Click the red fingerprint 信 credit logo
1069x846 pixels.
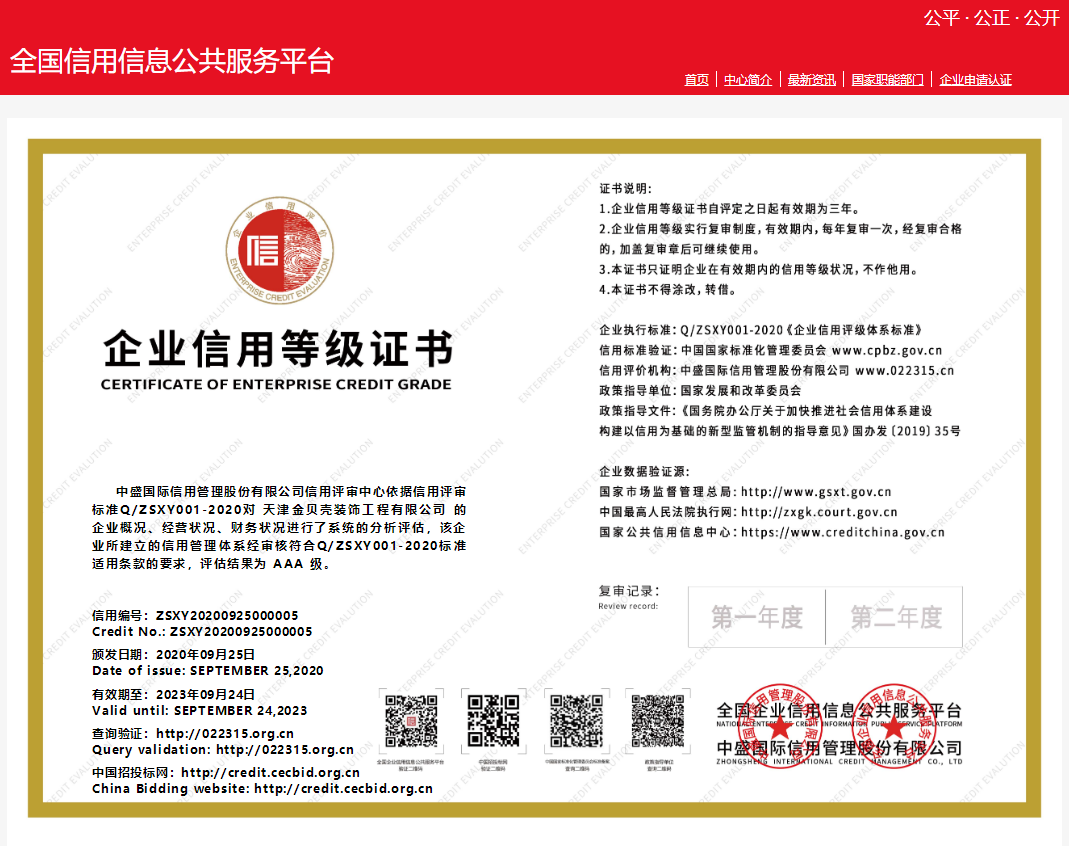(267, 250)
